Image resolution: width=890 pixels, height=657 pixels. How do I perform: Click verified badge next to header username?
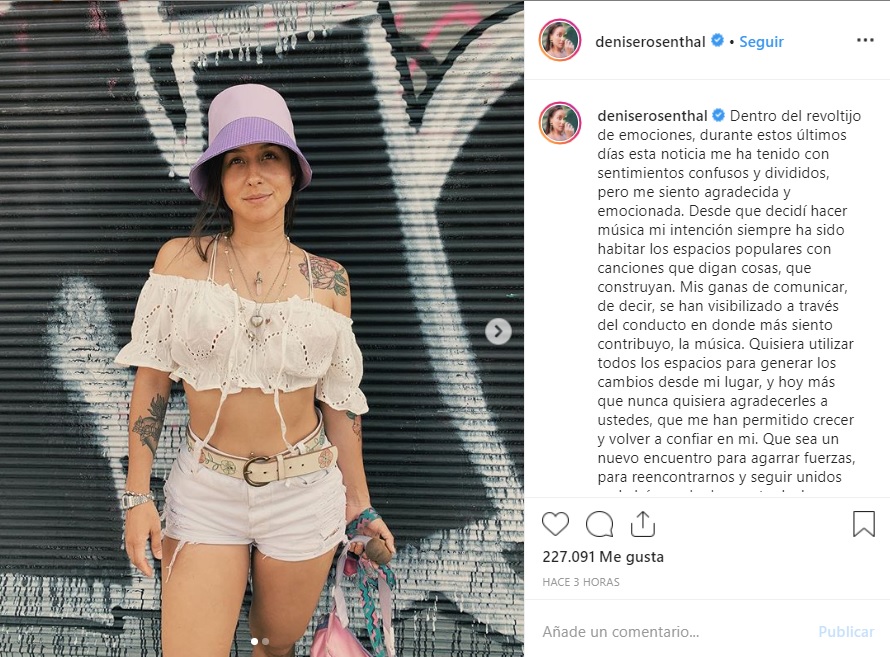[717, 40]
